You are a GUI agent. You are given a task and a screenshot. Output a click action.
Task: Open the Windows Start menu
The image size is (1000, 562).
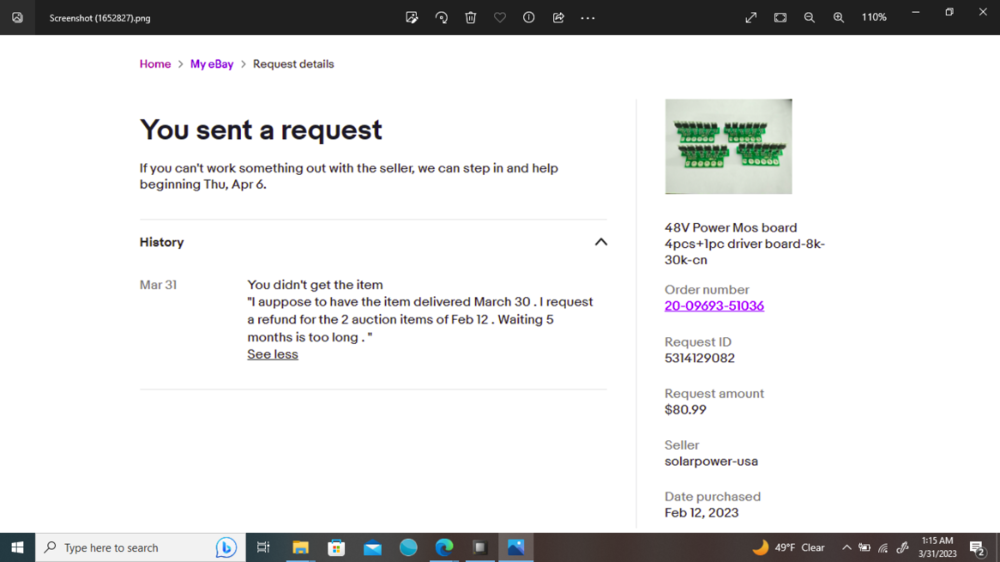tap(17, 547)
